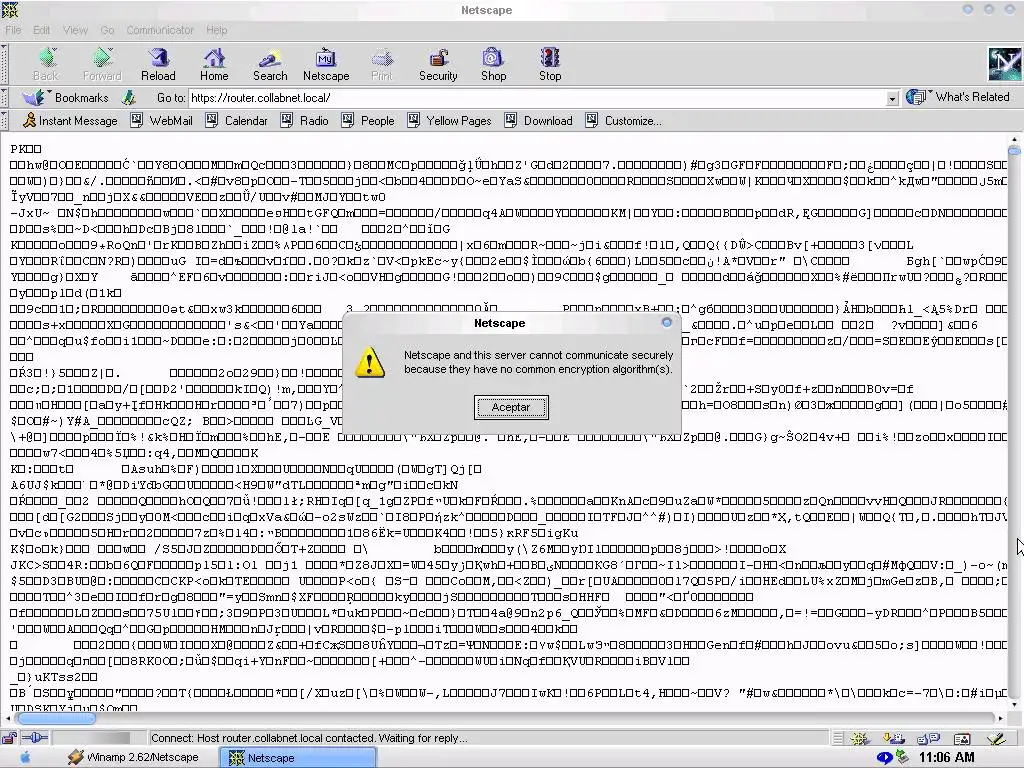
Task: Click Aceptar in the Netscape alert
Action: (511, 407)
